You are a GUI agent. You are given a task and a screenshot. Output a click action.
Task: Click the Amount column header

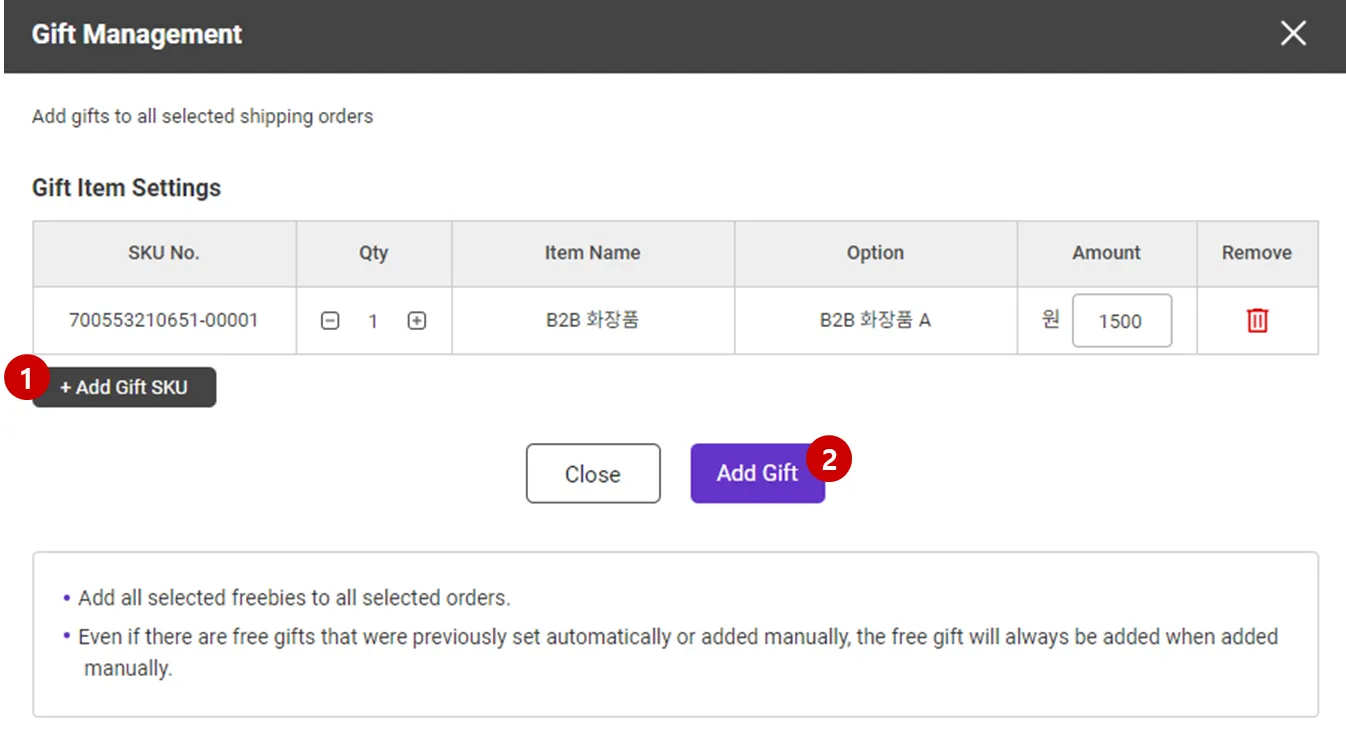point(1106,253)
